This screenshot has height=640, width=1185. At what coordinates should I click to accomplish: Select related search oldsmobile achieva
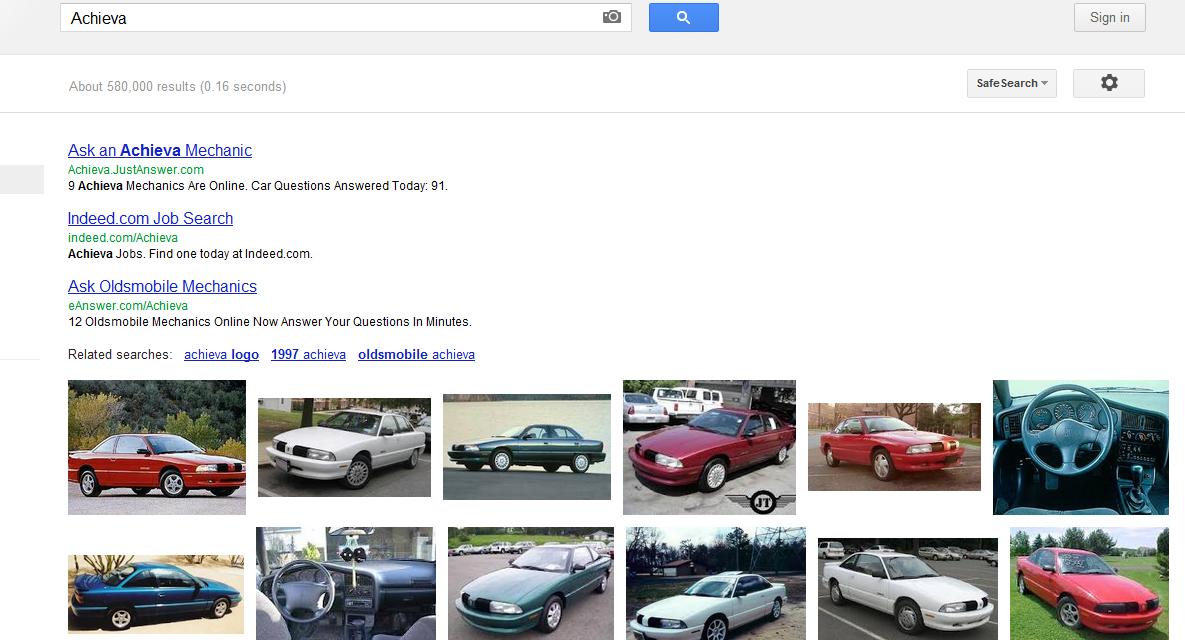point(416,354)
